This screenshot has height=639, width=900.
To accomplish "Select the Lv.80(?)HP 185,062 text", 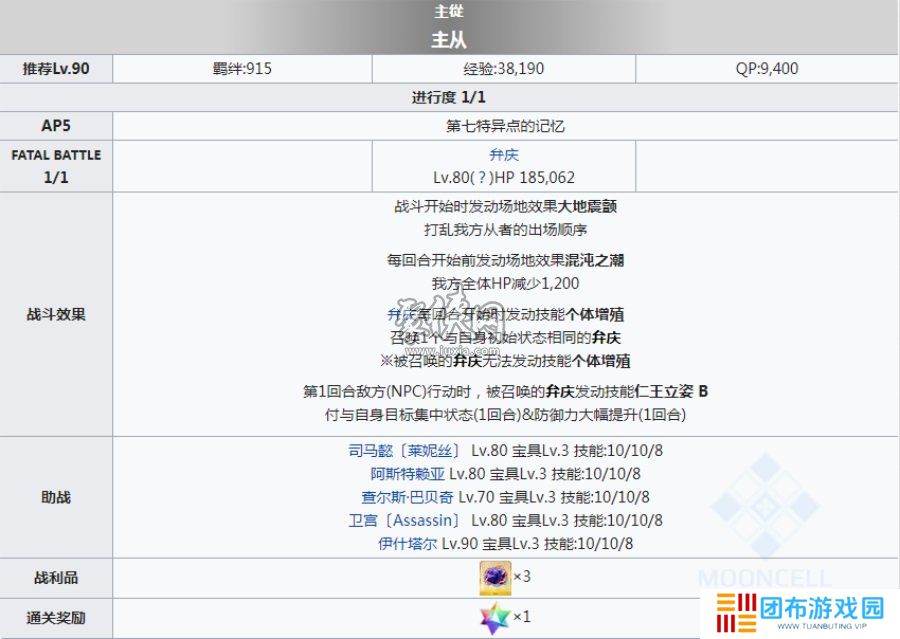I will point(503,177).
